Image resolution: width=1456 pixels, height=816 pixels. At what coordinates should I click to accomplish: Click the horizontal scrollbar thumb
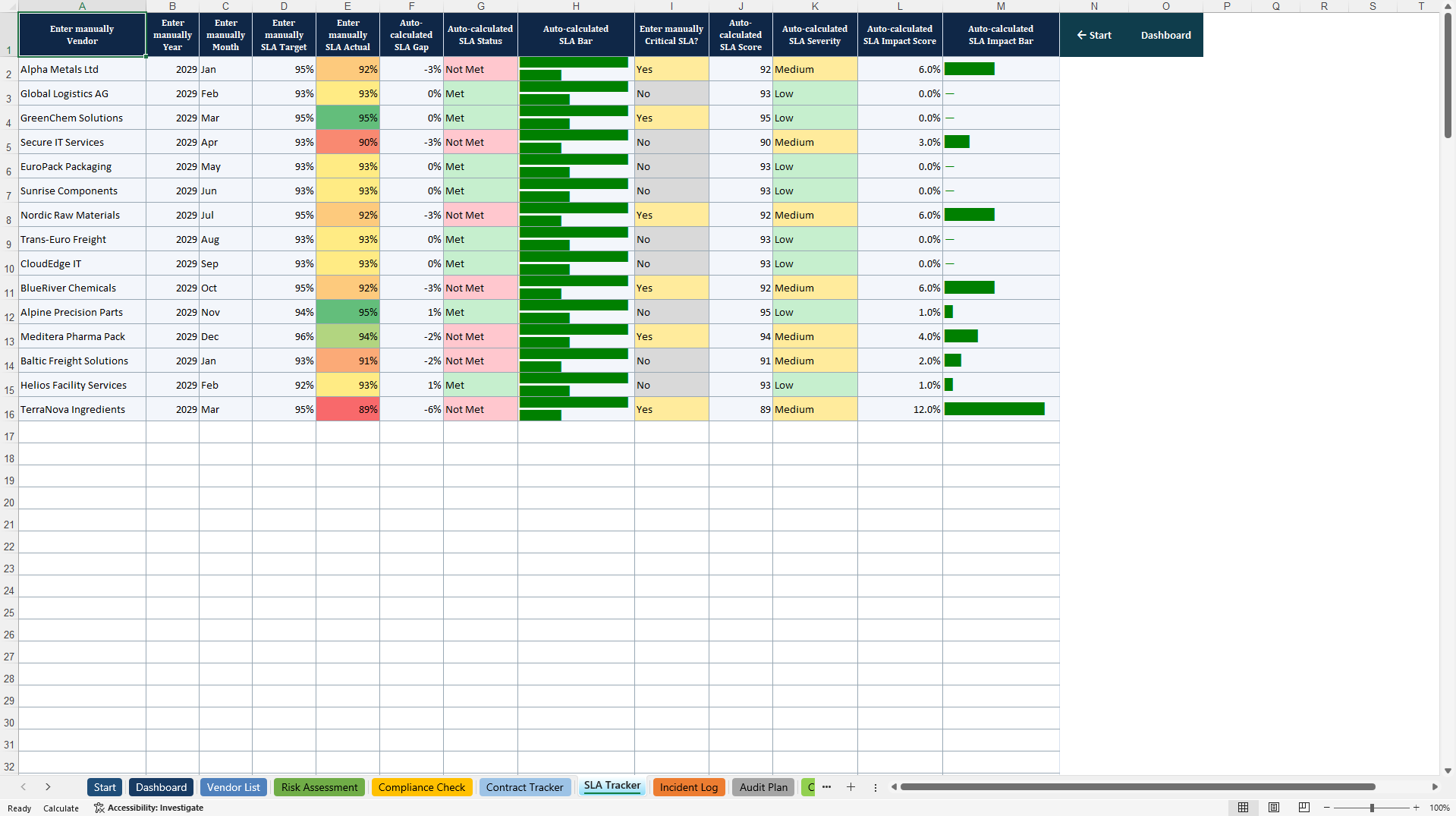coord(1137,787)
